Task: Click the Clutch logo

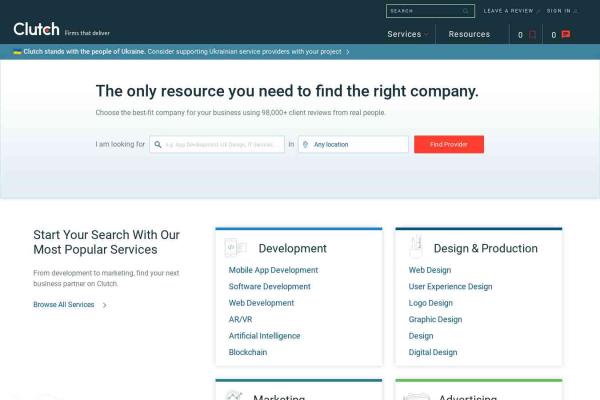Action: point(37,29)
